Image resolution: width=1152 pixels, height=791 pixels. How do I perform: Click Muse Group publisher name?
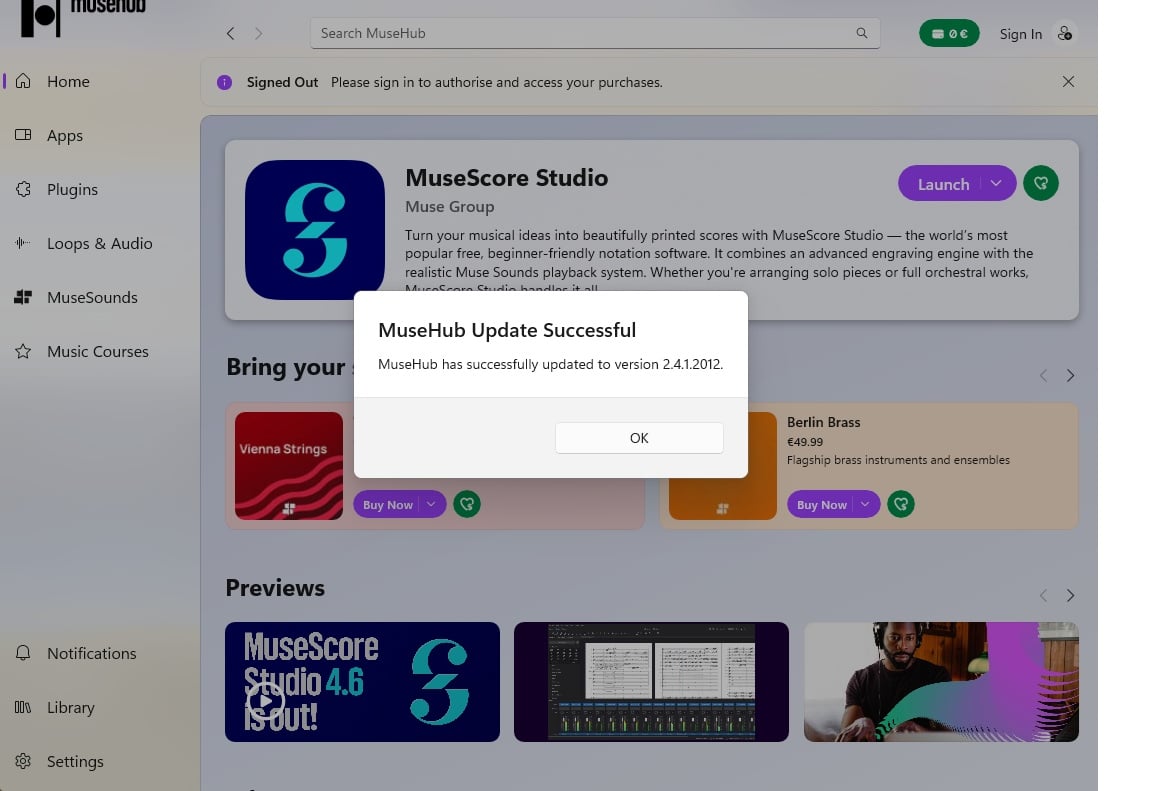[450, 207]
